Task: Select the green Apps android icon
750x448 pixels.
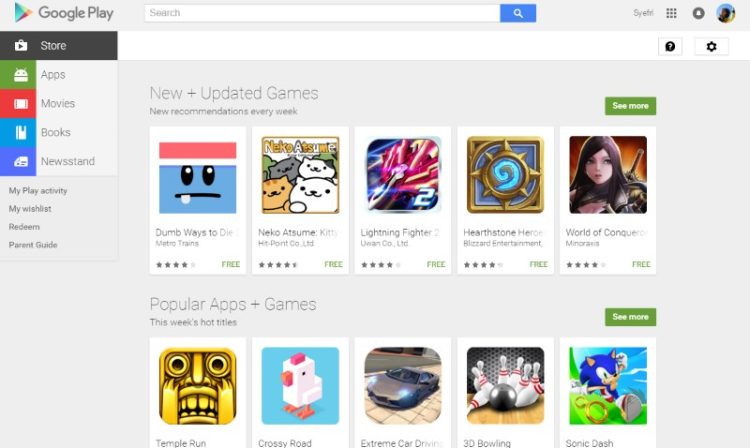Action: click(18, 75)
